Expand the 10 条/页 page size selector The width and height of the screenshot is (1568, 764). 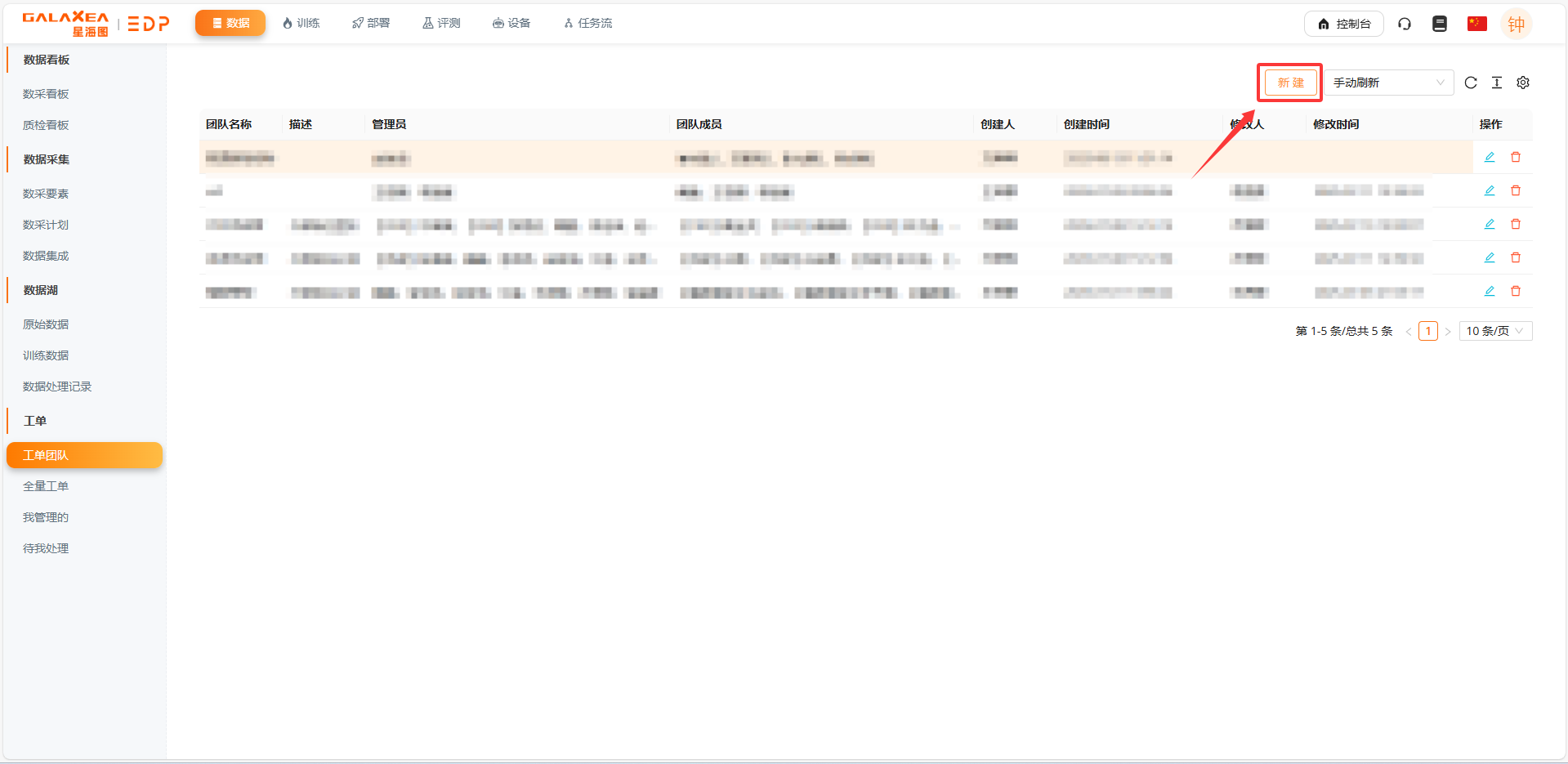coord(1494,331)
